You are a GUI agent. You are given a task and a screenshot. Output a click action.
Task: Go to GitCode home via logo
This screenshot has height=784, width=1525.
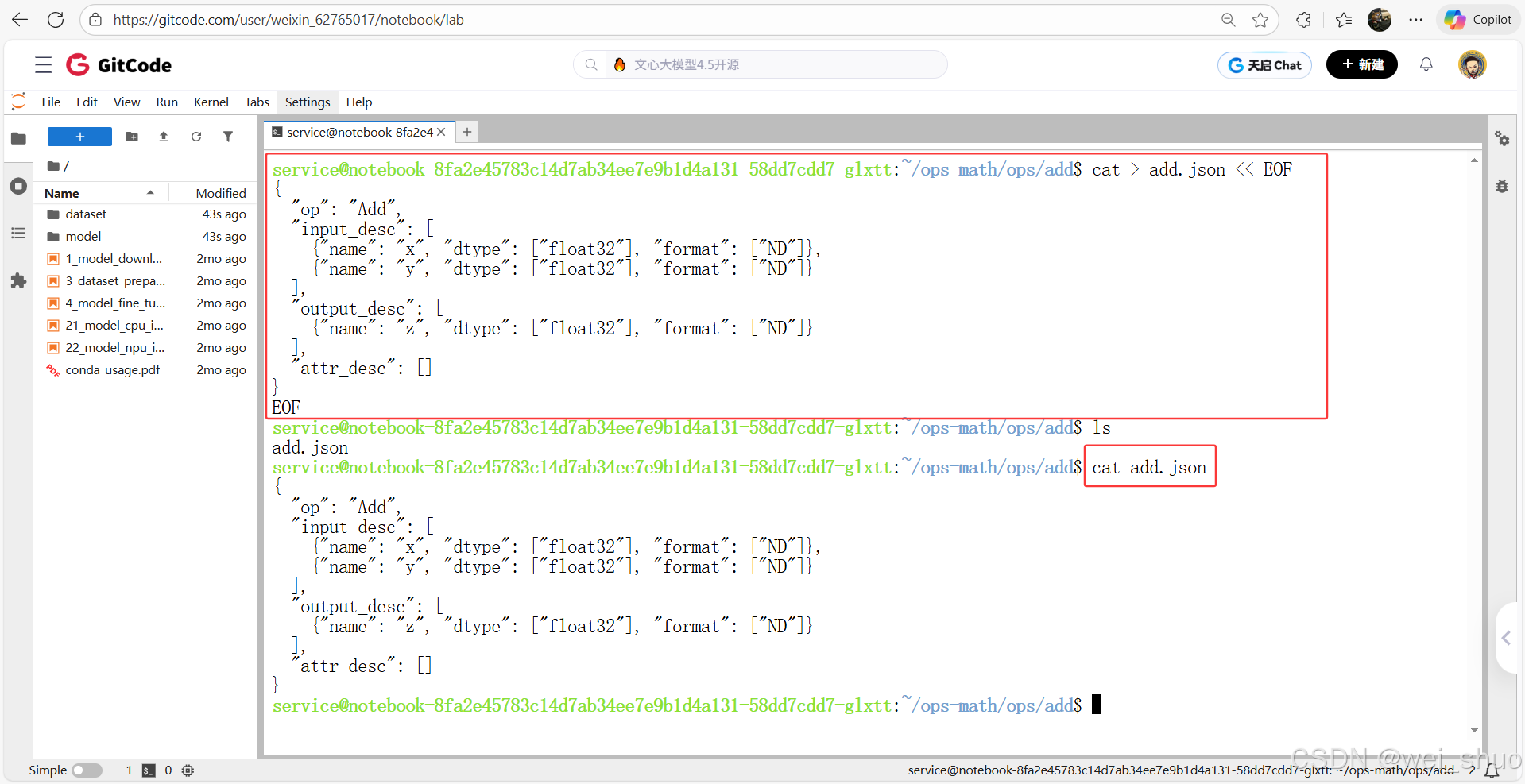118,65
